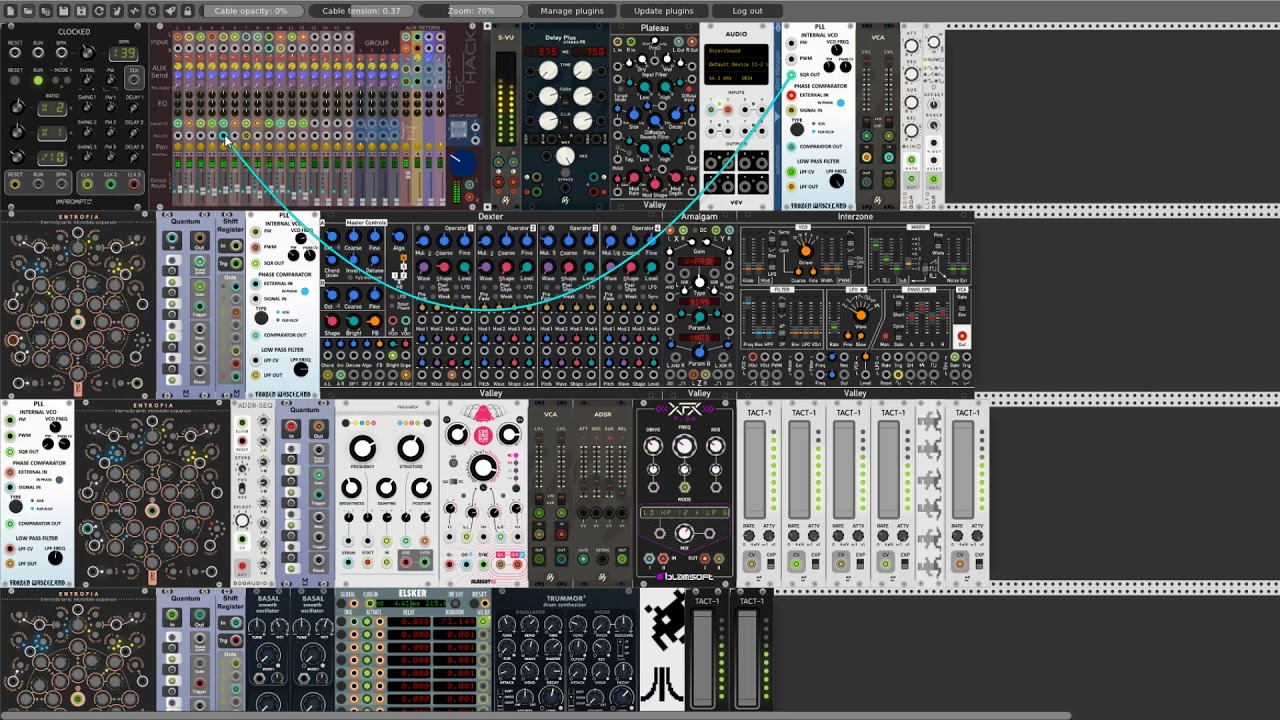The width and height of the screenshot is (1280, 720).
Task: Click SQR OUT jack on PLL beside AUDIO
Action: (792, 74)
